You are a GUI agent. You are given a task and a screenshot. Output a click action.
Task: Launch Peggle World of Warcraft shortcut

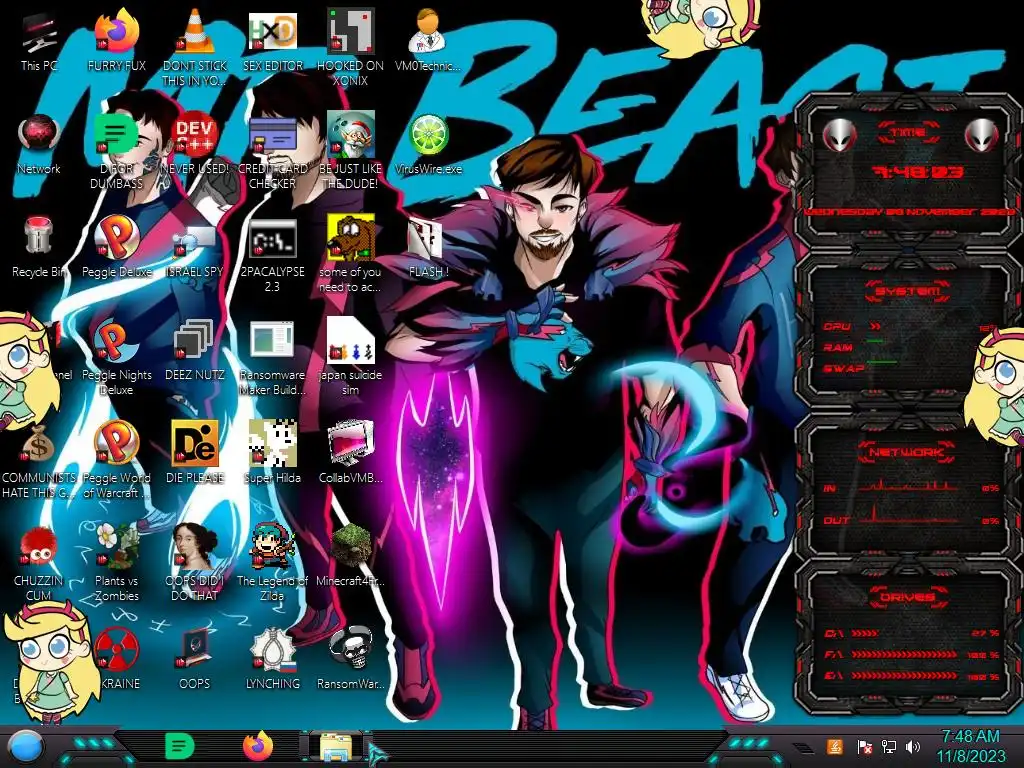(x=117, y=459)
